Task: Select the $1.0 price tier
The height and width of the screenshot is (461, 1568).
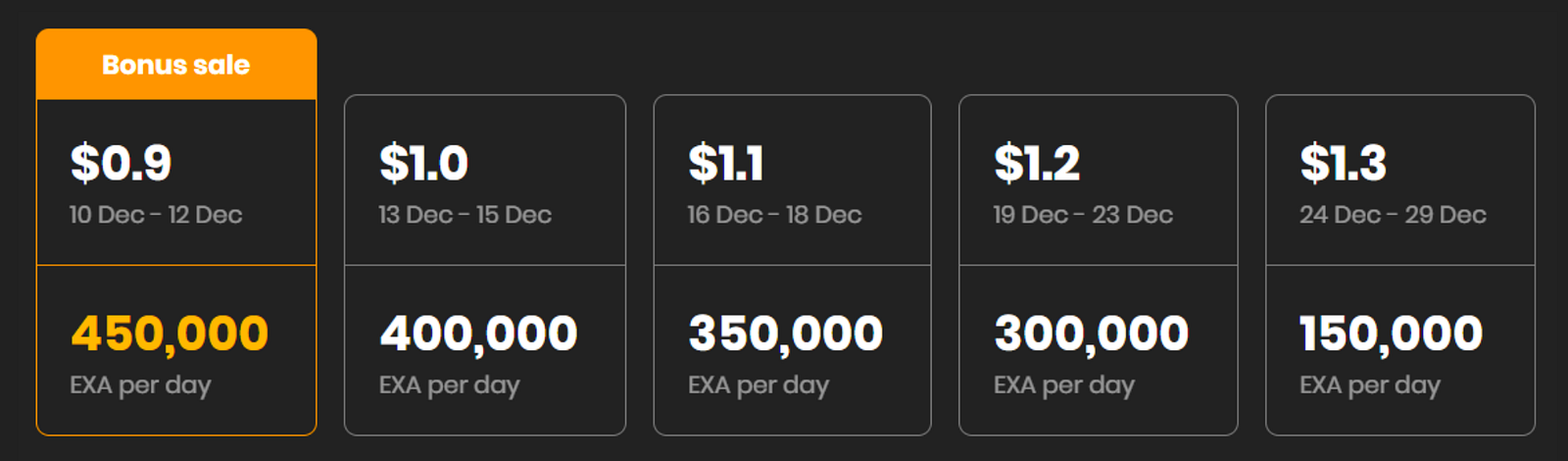Action: 423,163
